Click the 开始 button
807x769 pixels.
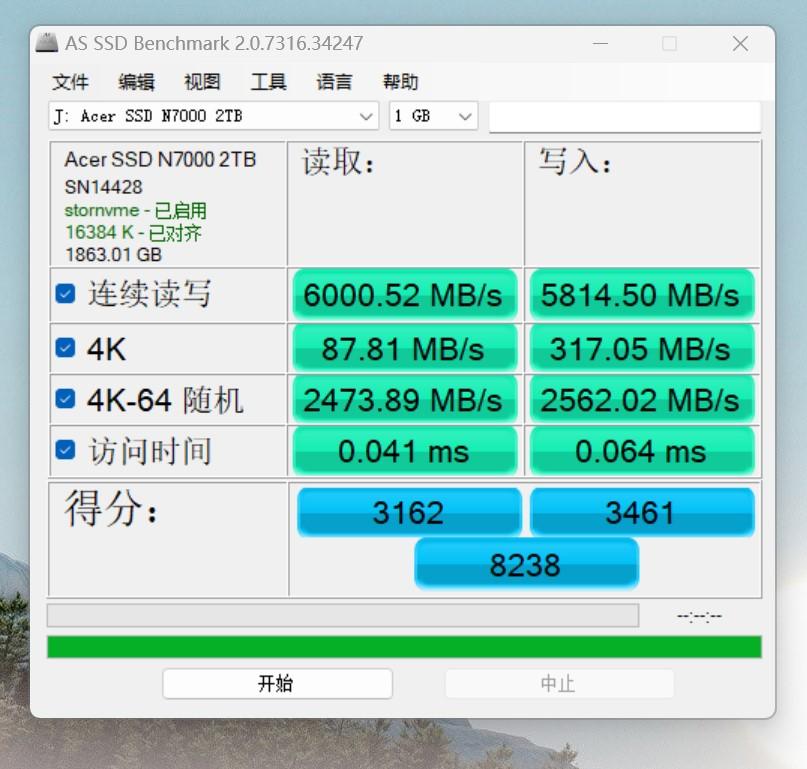point(277,684)
